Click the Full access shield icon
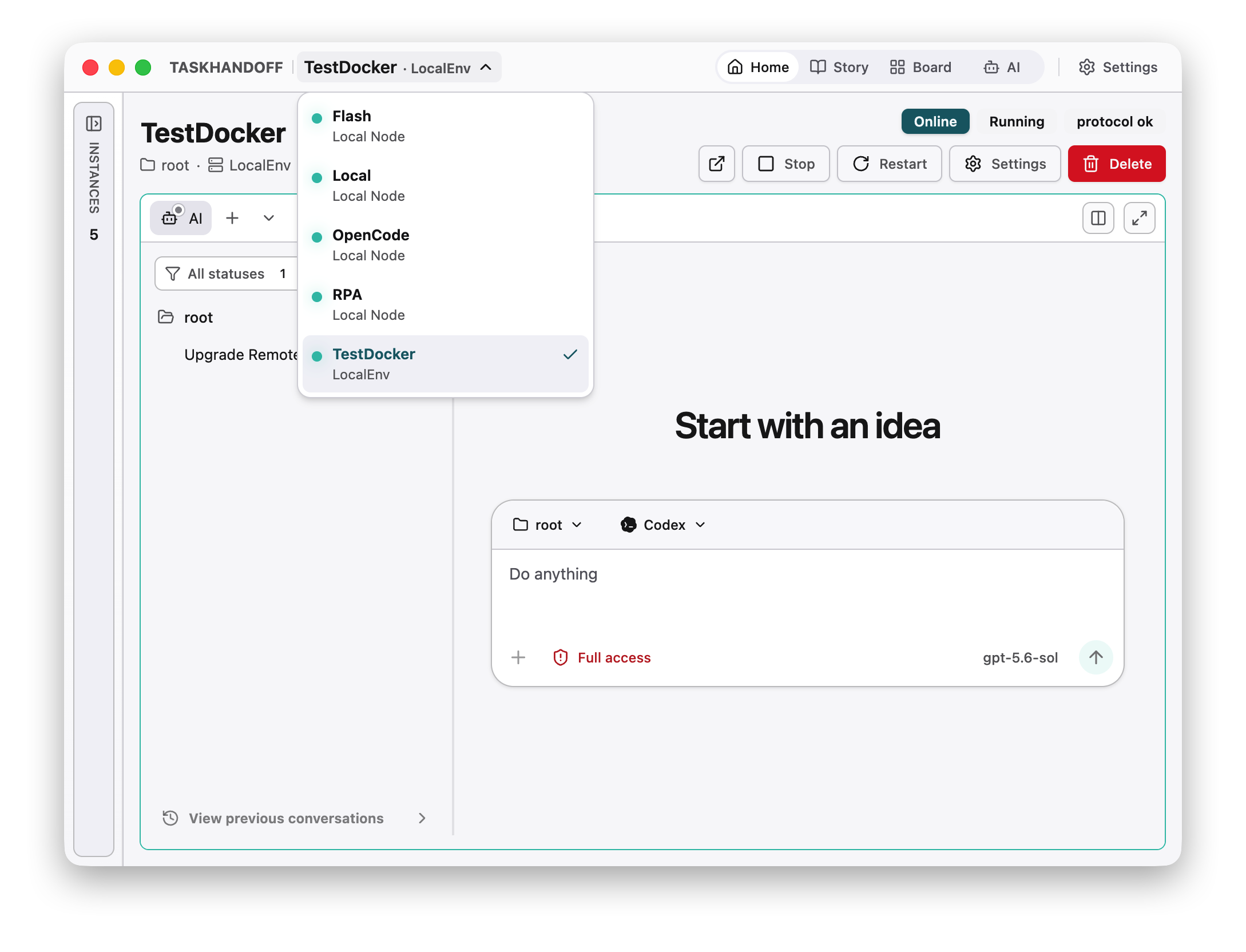Image resolution: width=1246 pixels, height=952 pixels. [x=560, y=657]
